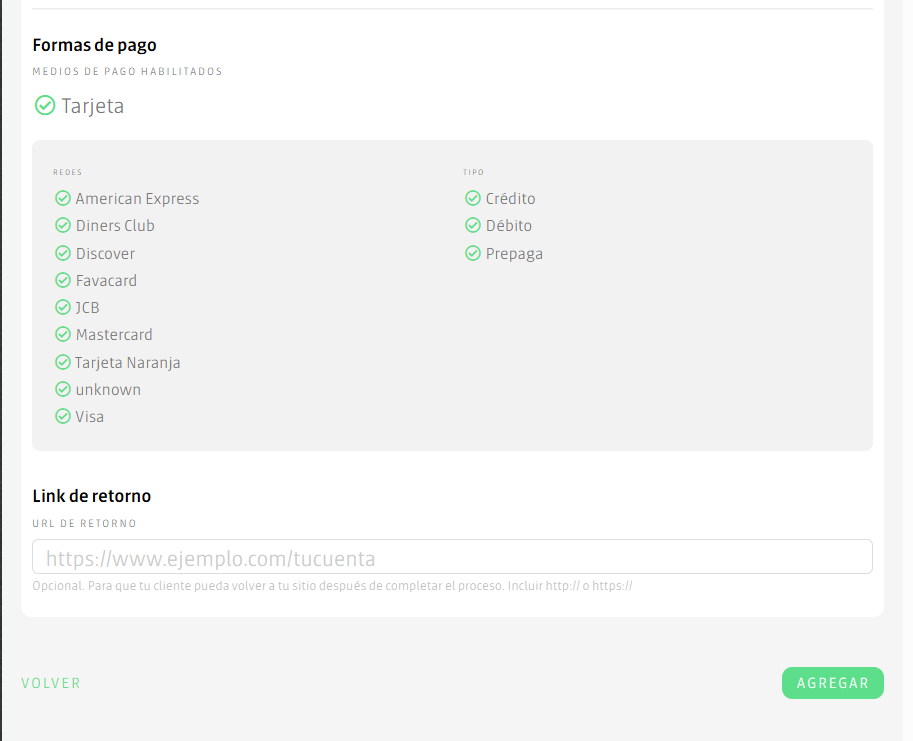
Task: Toggle the Visa checkmark icon
Action: tap(62, 416)
